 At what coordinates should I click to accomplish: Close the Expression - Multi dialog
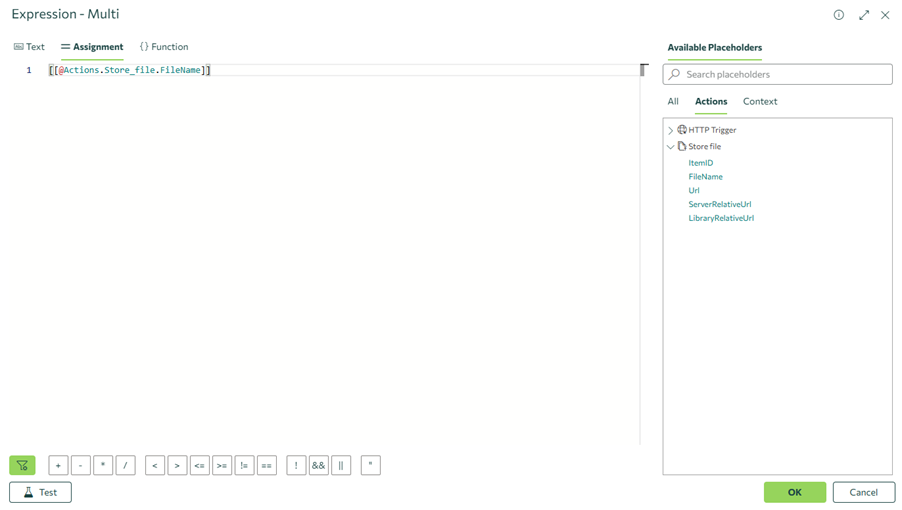click(885, 16)
